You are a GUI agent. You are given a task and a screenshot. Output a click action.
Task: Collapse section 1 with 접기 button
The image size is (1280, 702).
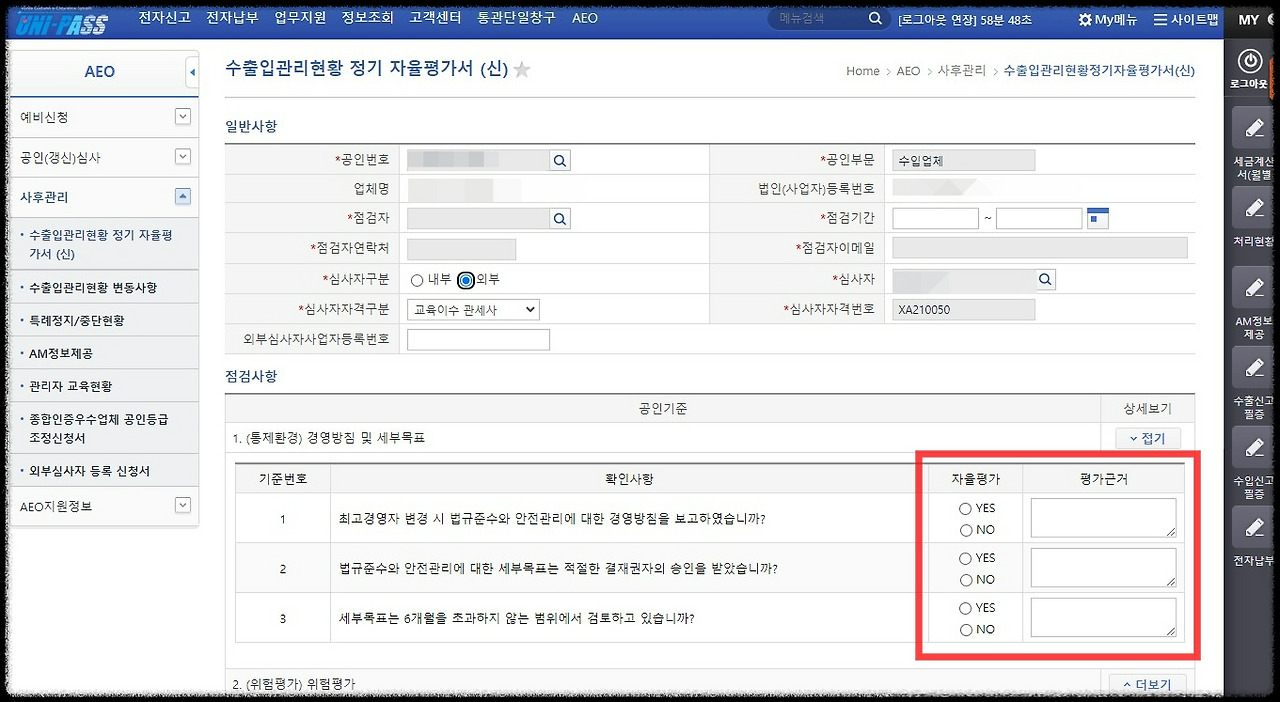(1148, 438)
